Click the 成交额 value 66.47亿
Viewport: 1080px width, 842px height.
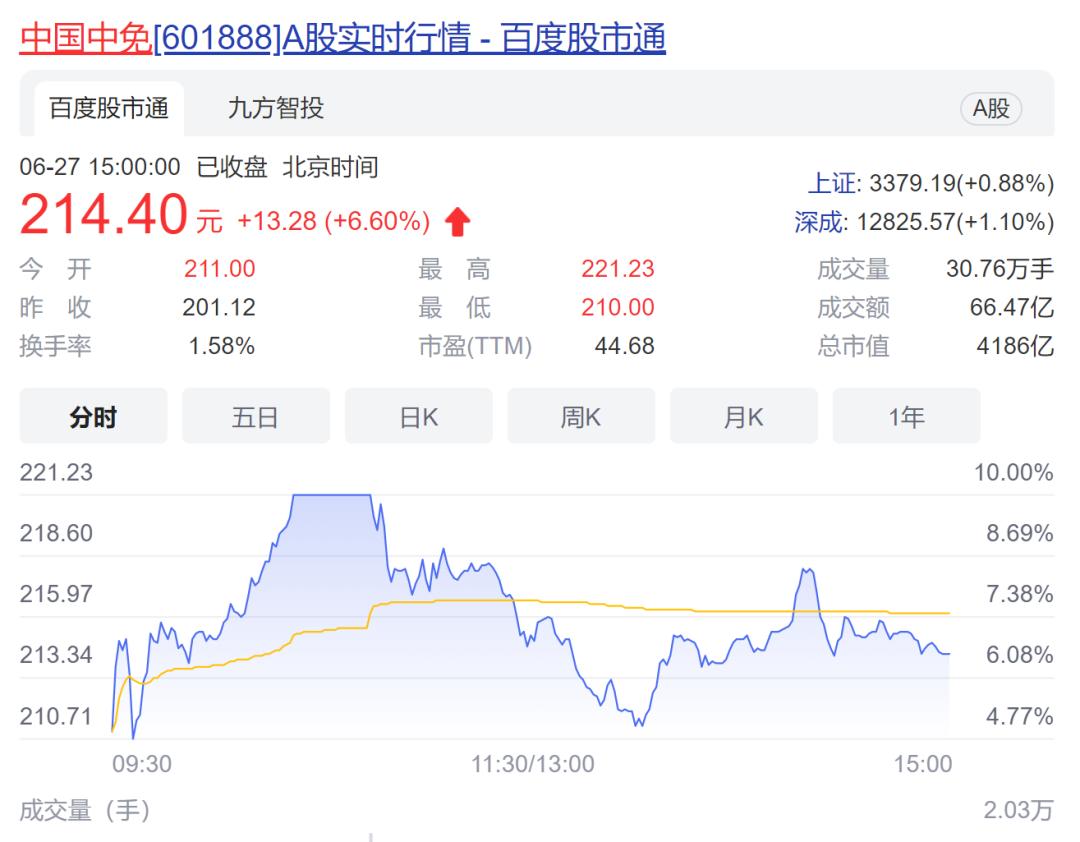pyautogui.click(x=1012, y=307)
